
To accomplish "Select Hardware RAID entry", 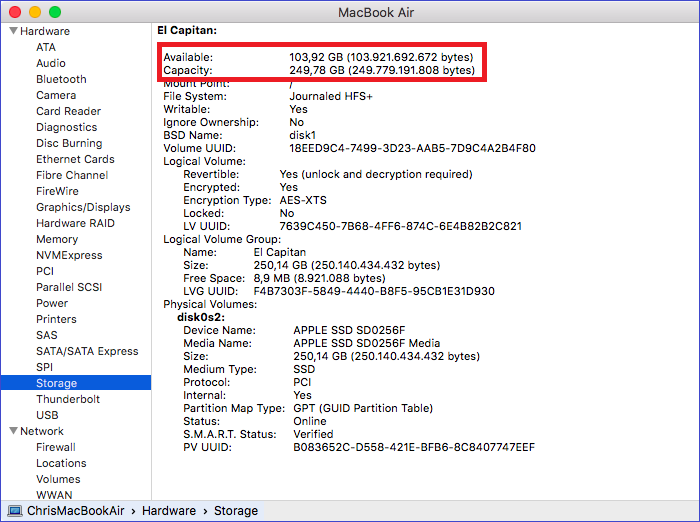I will pos(75,223).
